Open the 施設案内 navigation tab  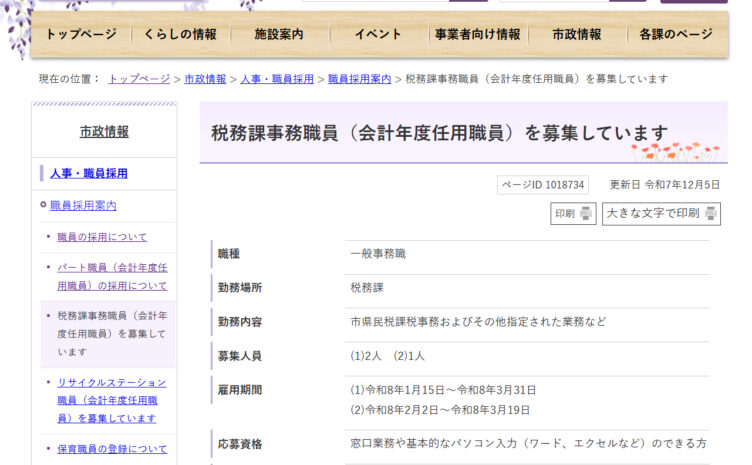279,35
